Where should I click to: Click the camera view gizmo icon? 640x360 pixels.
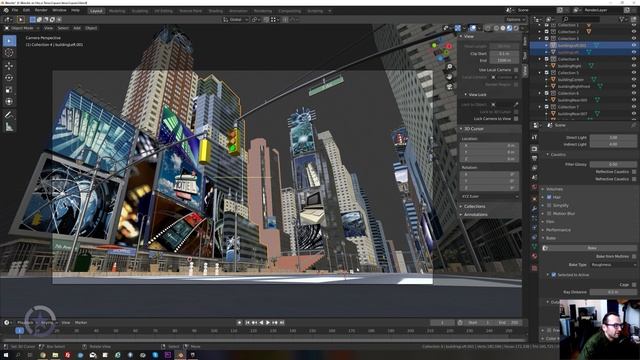(449, 87)
